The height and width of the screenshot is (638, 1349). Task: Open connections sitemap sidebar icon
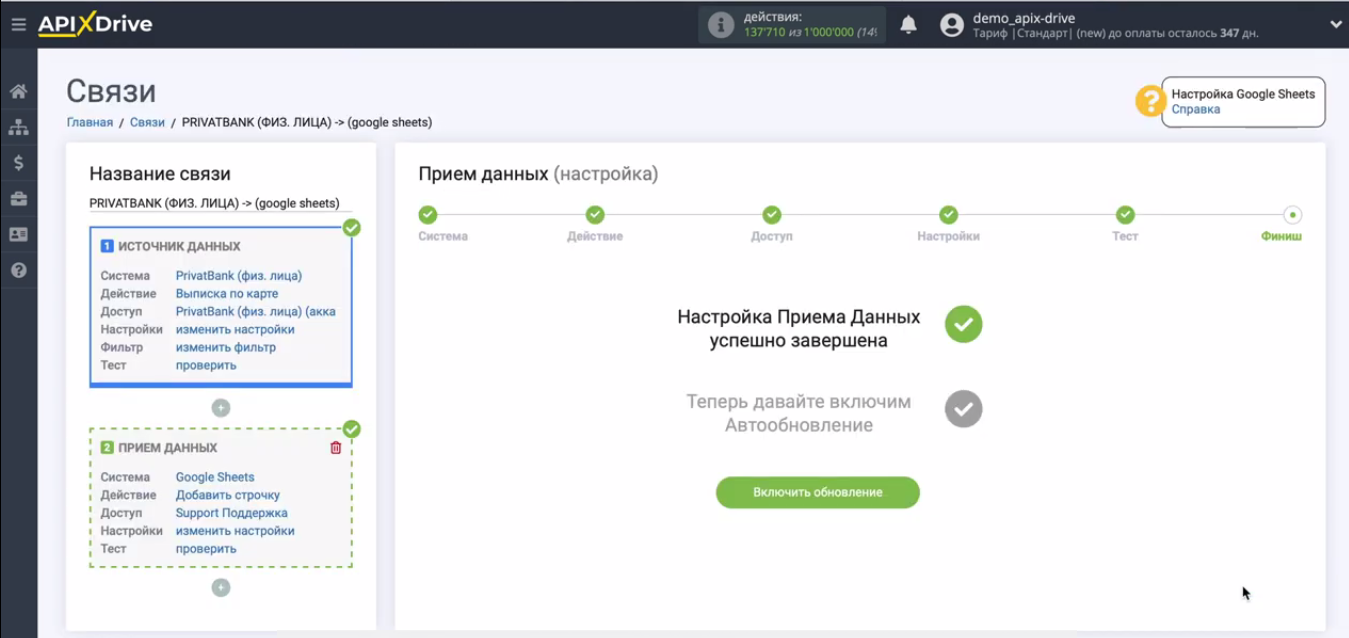pyautogui.click(x=18, y=127)
